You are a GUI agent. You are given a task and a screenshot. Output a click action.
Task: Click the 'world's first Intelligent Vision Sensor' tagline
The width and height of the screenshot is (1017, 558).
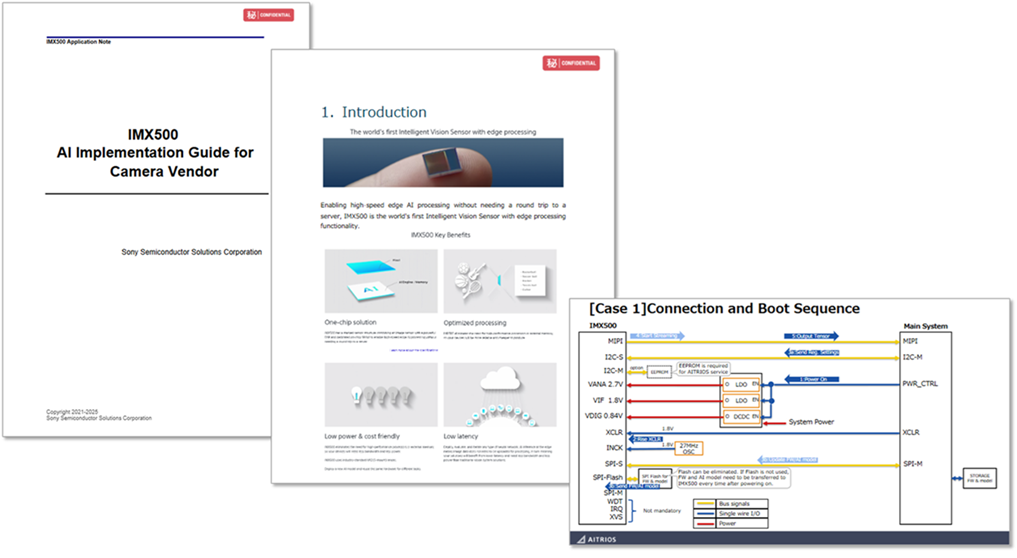tap(443, 132)
